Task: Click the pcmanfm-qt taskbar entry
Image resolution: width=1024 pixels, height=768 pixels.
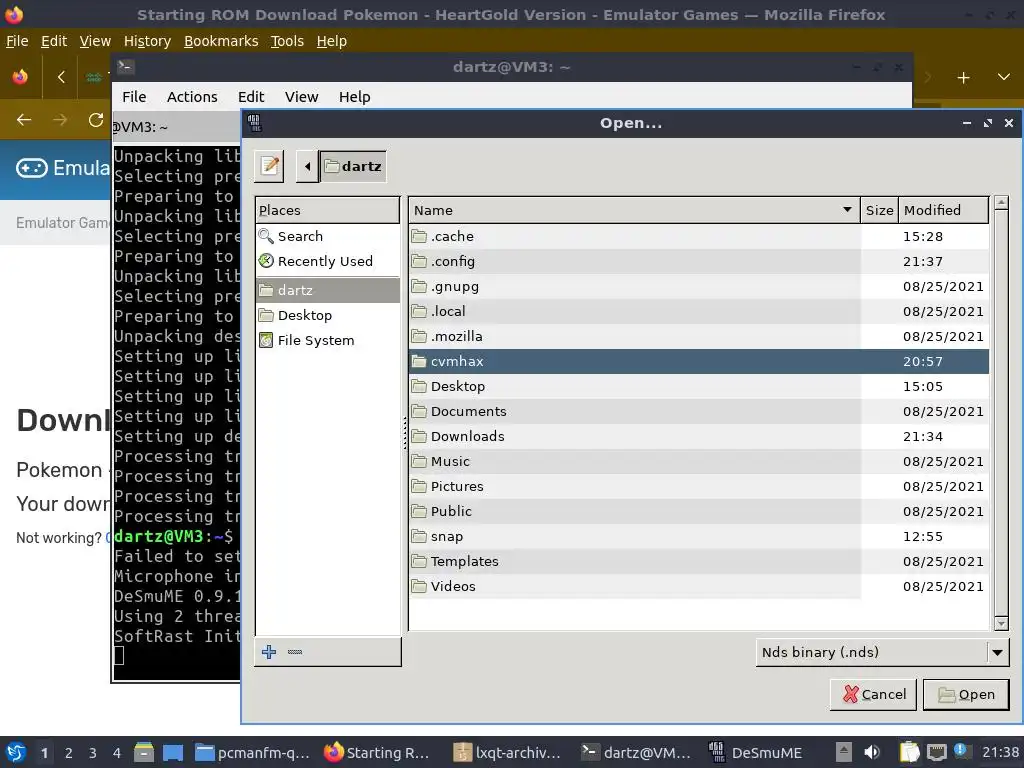Action: pyautogui.click(x=252, y=753)
